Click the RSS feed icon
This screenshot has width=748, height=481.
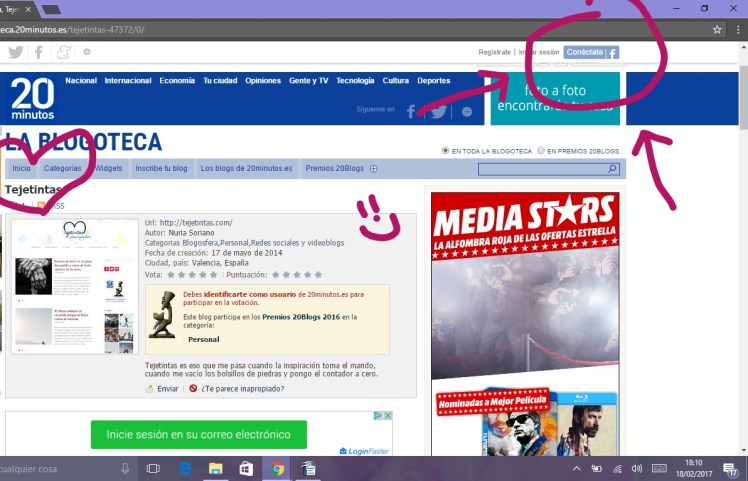(x=42, y=205)
